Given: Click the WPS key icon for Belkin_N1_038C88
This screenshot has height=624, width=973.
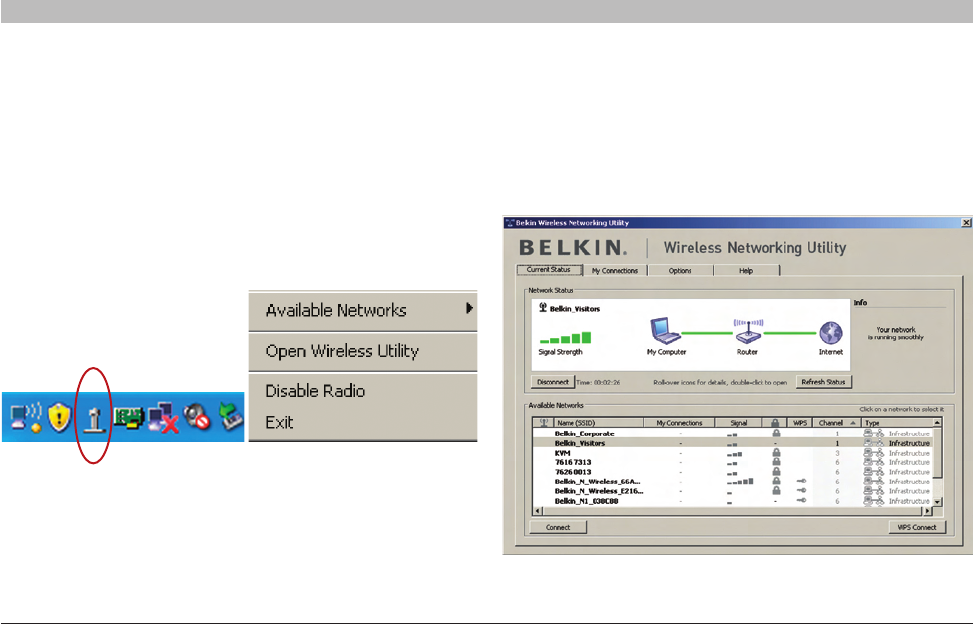Looking at the screenshot, I should coord(801,500).
